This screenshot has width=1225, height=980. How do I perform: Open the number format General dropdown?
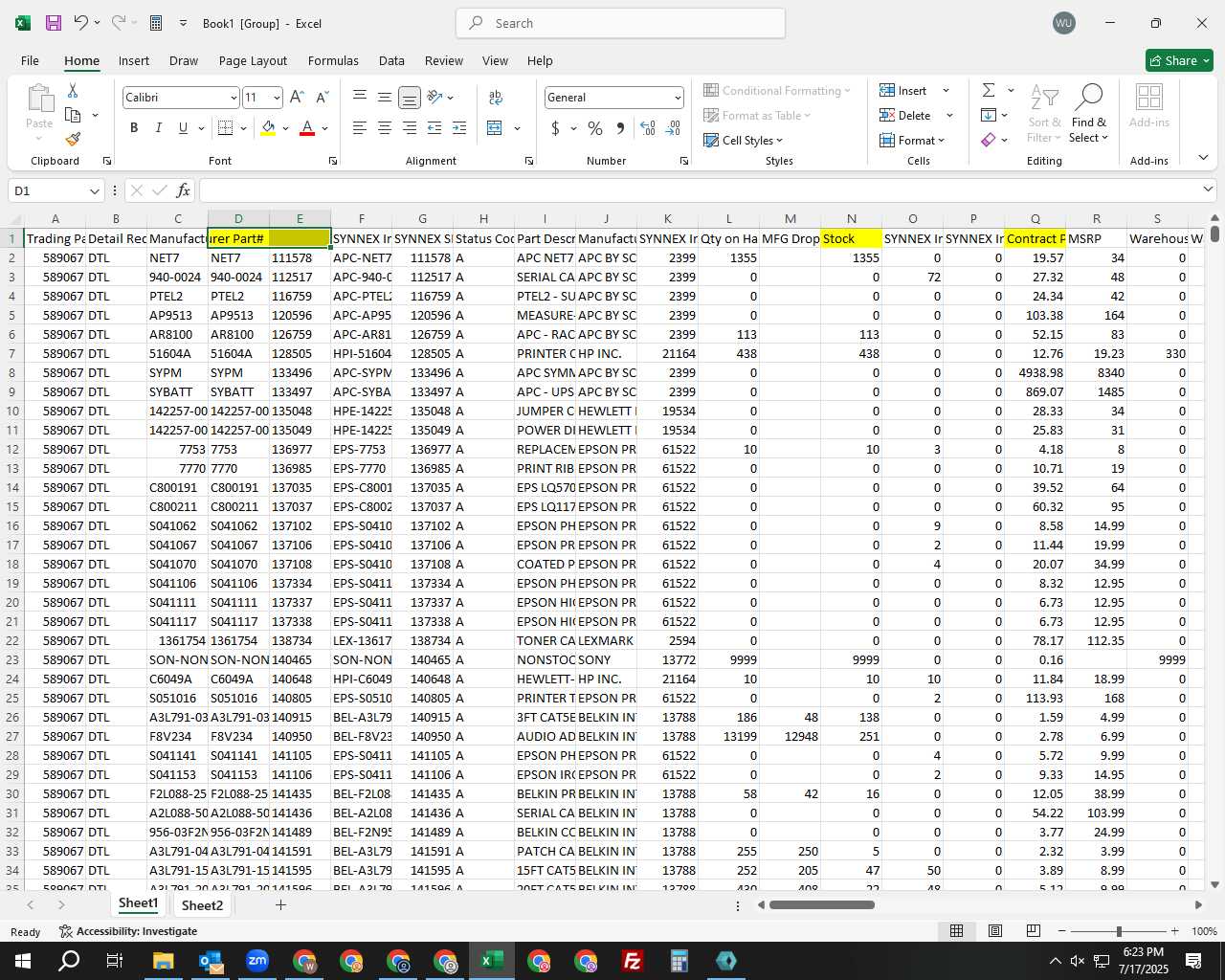(x=678, y=98)
